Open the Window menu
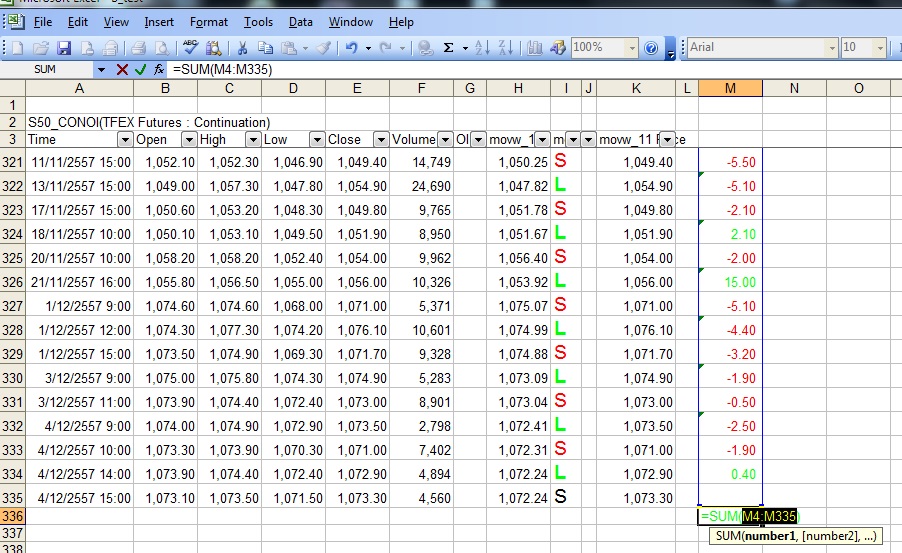Image resolution: width=902 pixels, height=553 pixels. [351, 22]
